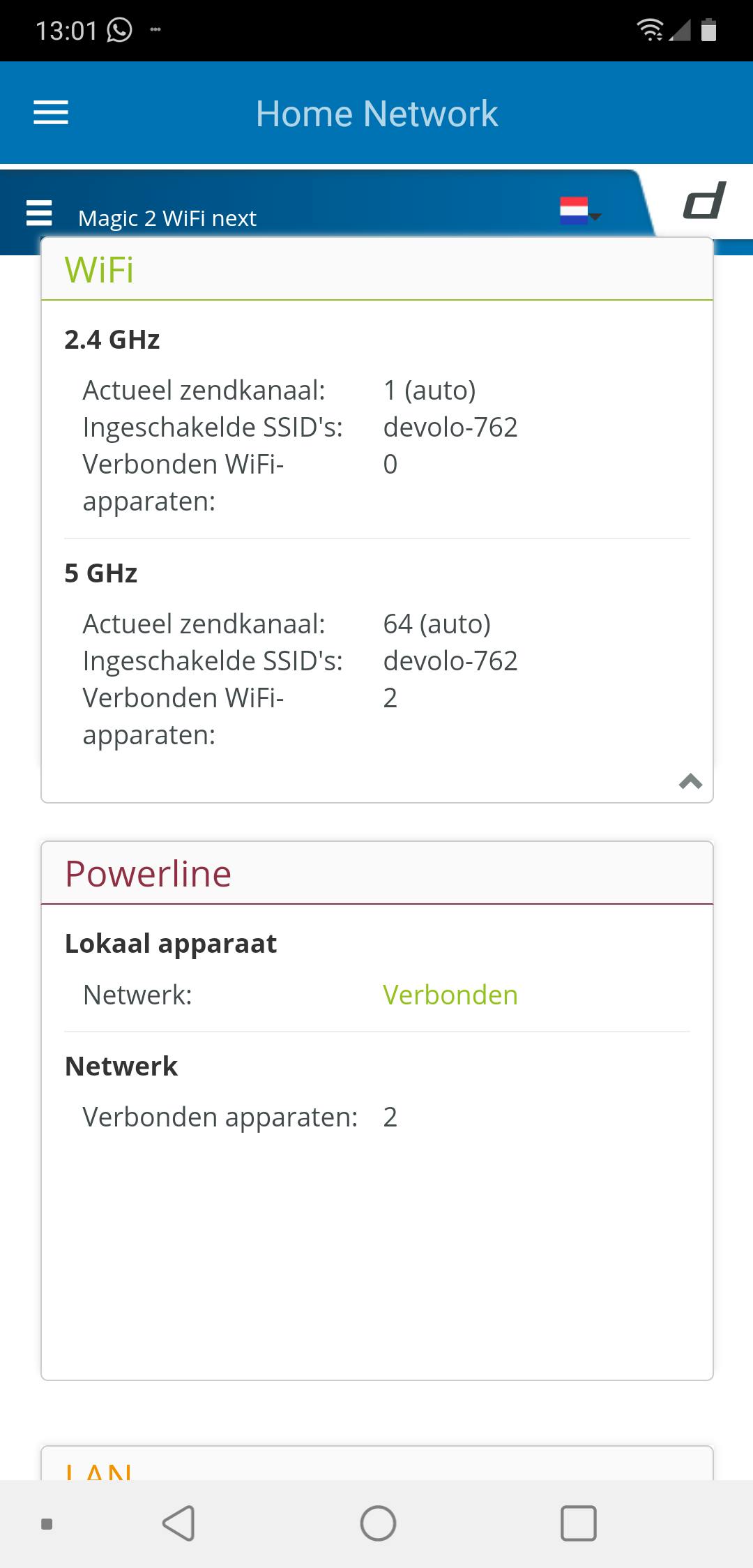
Task: Open the WiFi section header
Action: [x=99, y=270]
